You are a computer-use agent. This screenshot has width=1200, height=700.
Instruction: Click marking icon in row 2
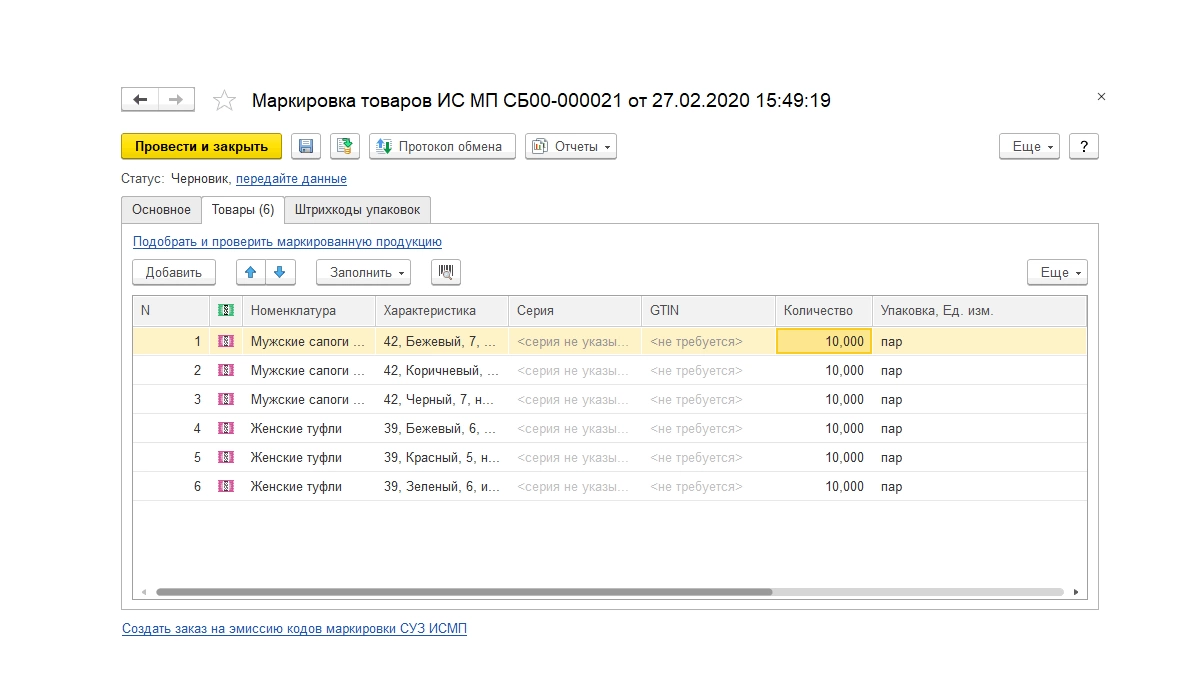tap(226, 370)
